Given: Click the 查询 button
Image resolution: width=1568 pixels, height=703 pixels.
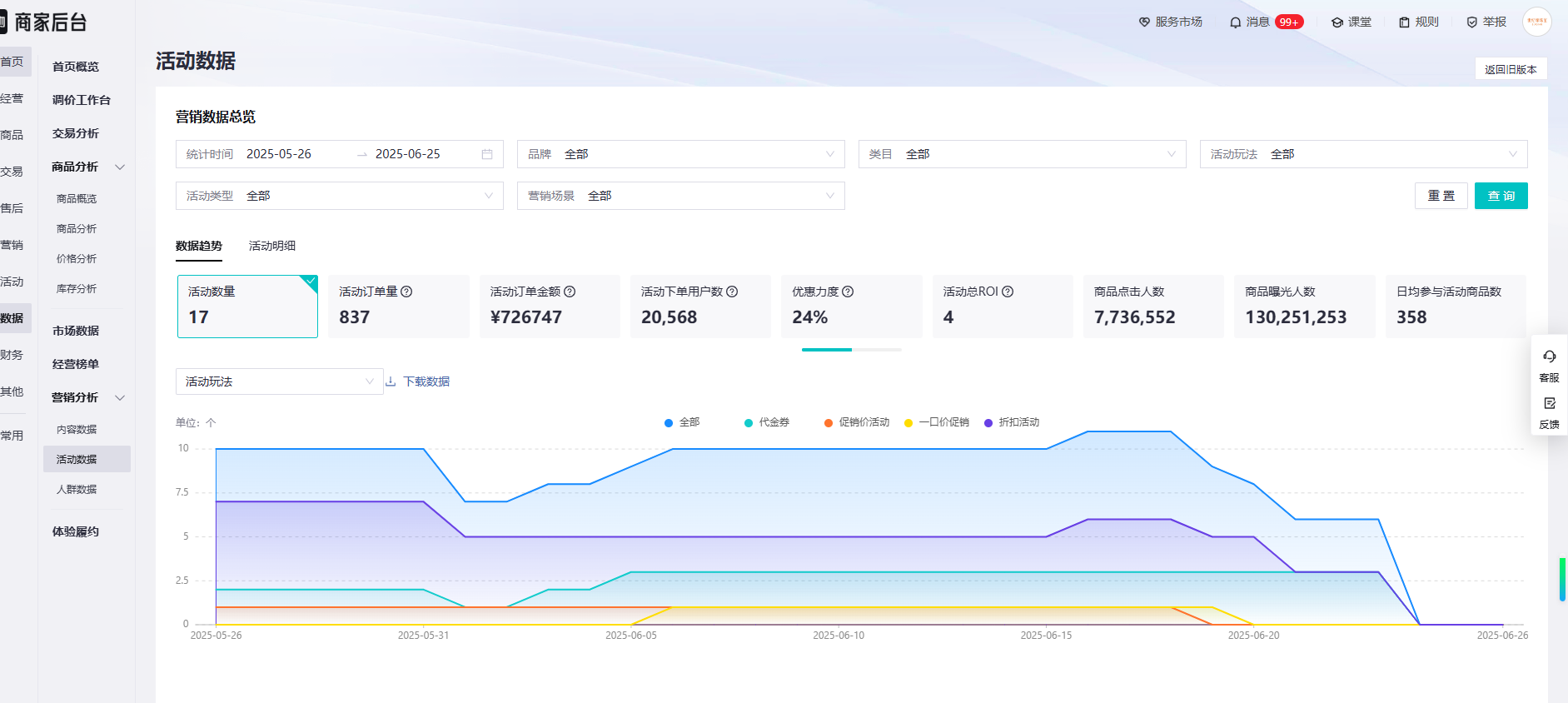Looking at the screenshot, I should tap(1501, 196).
